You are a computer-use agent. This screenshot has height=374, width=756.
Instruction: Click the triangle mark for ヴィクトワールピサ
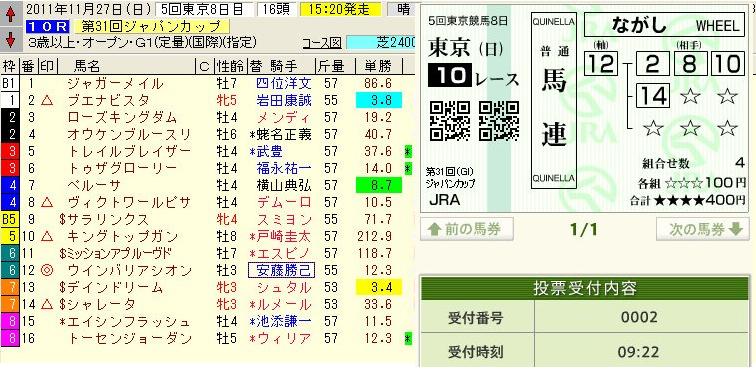click(47, 202)
